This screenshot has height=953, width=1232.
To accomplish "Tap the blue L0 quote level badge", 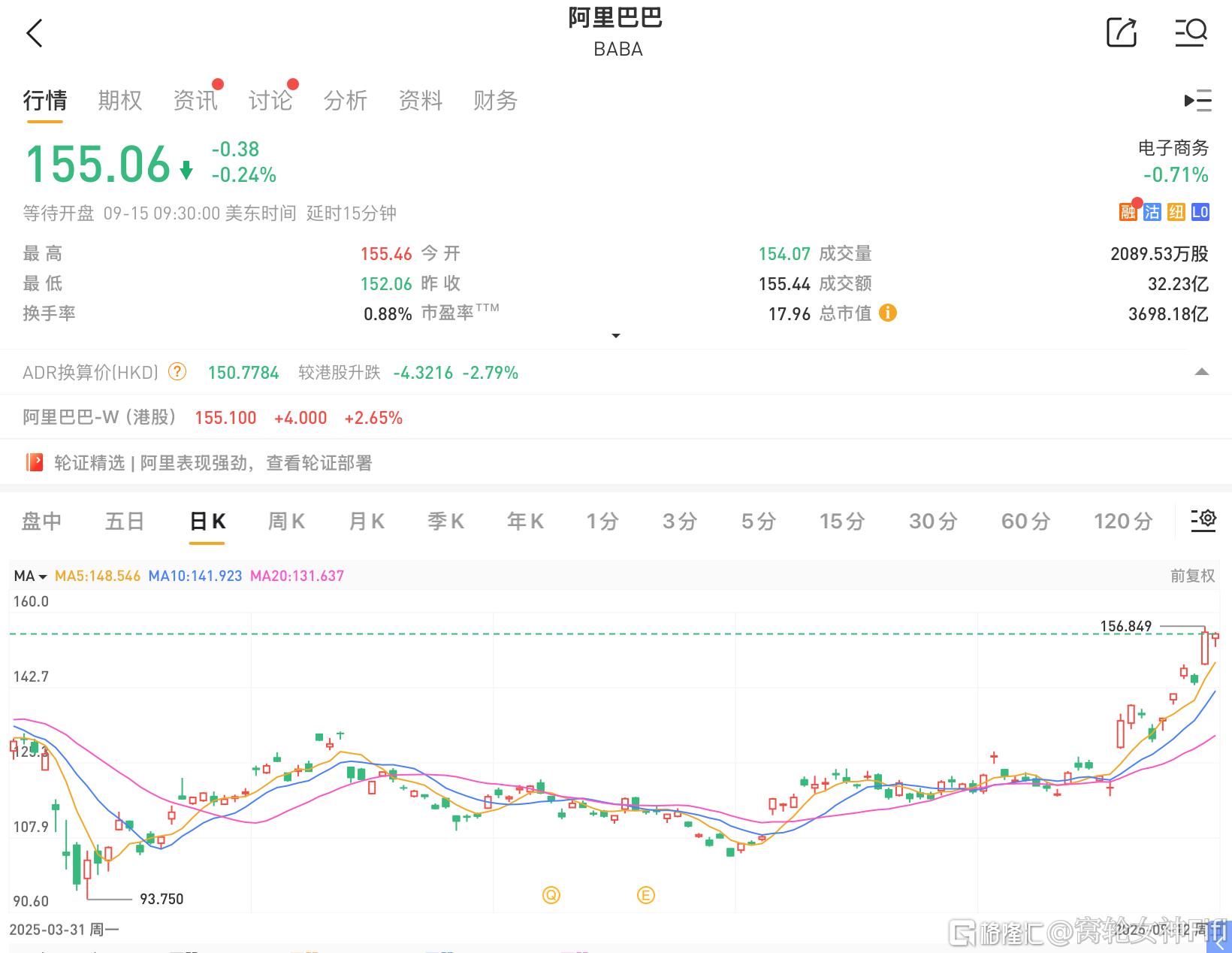I will pos(1200,212).
